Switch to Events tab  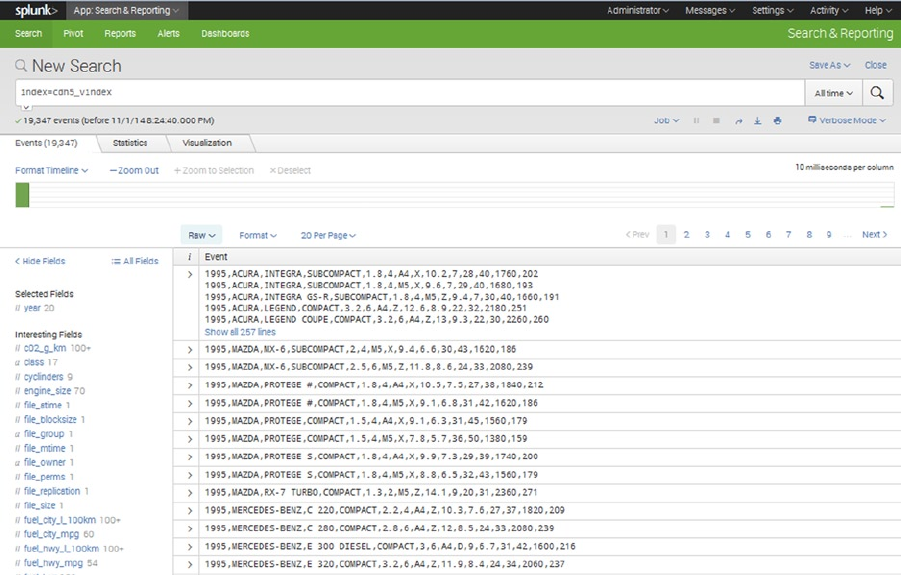[x=46, y=143]
